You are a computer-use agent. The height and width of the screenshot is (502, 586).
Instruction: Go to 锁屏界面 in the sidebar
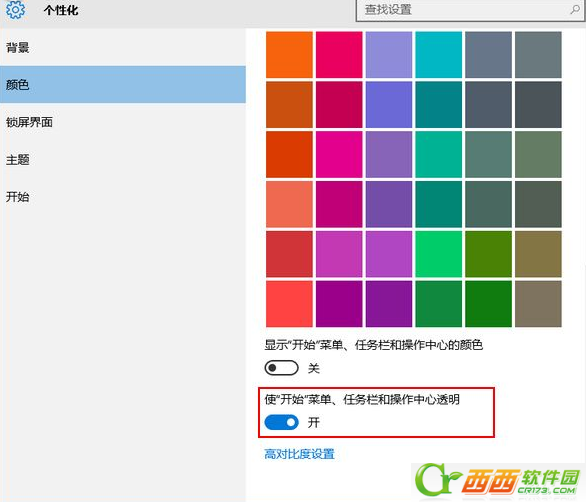29,122
